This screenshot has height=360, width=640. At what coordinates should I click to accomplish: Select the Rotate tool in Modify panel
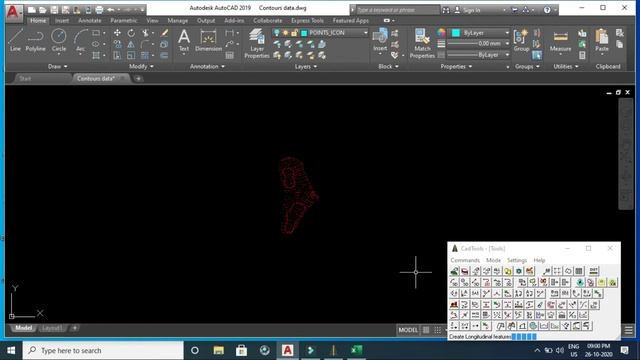click(131, 33)
